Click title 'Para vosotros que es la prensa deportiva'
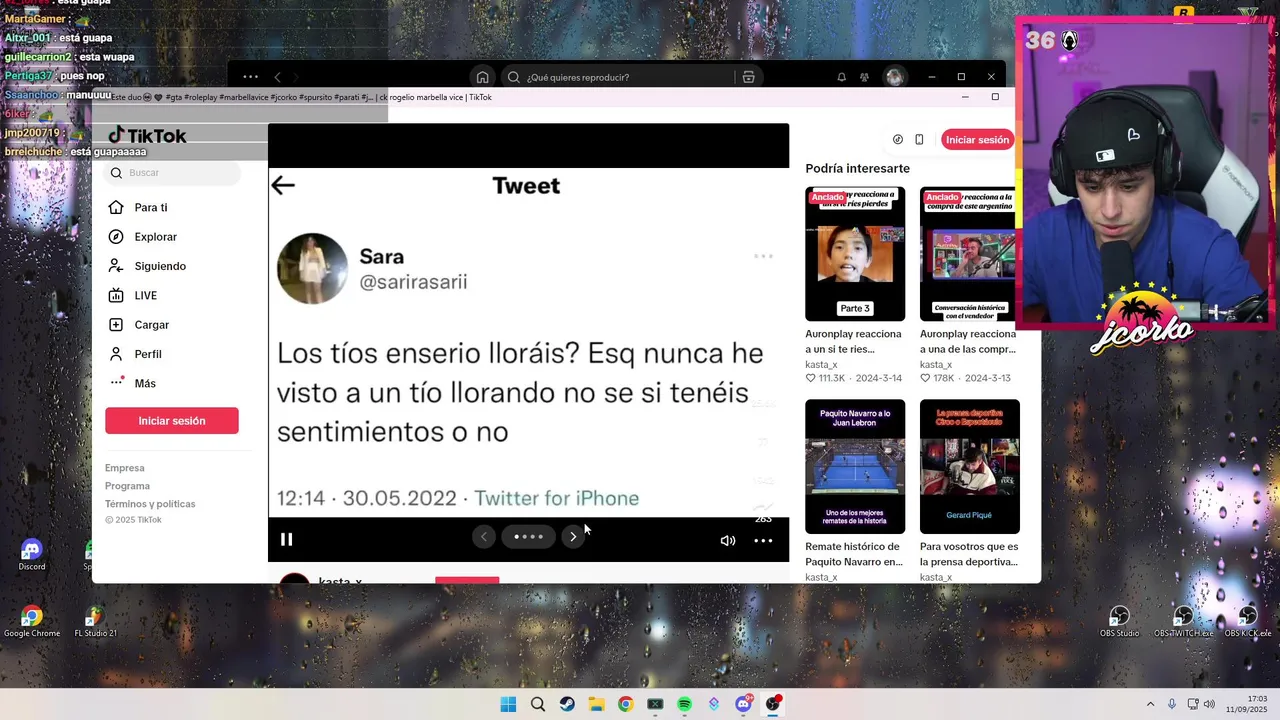Screen dimensions: 1280x720 (969, 554)
